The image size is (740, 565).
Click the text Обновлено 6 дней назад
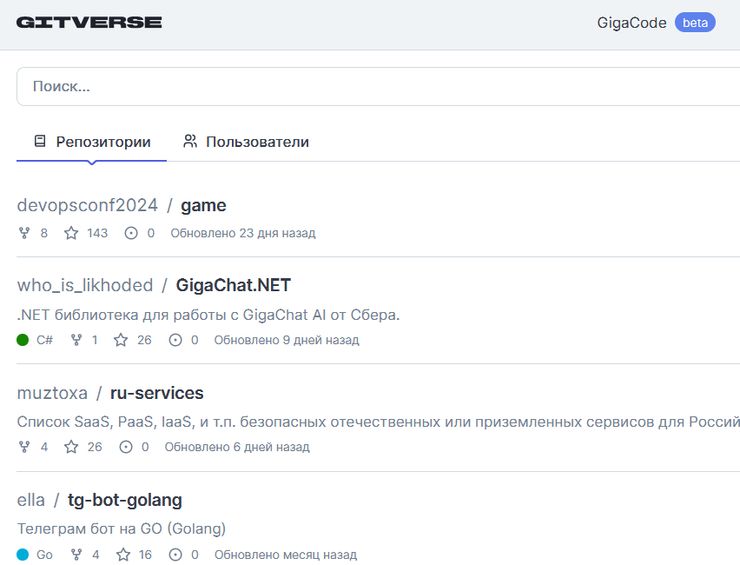pos(237,447)
